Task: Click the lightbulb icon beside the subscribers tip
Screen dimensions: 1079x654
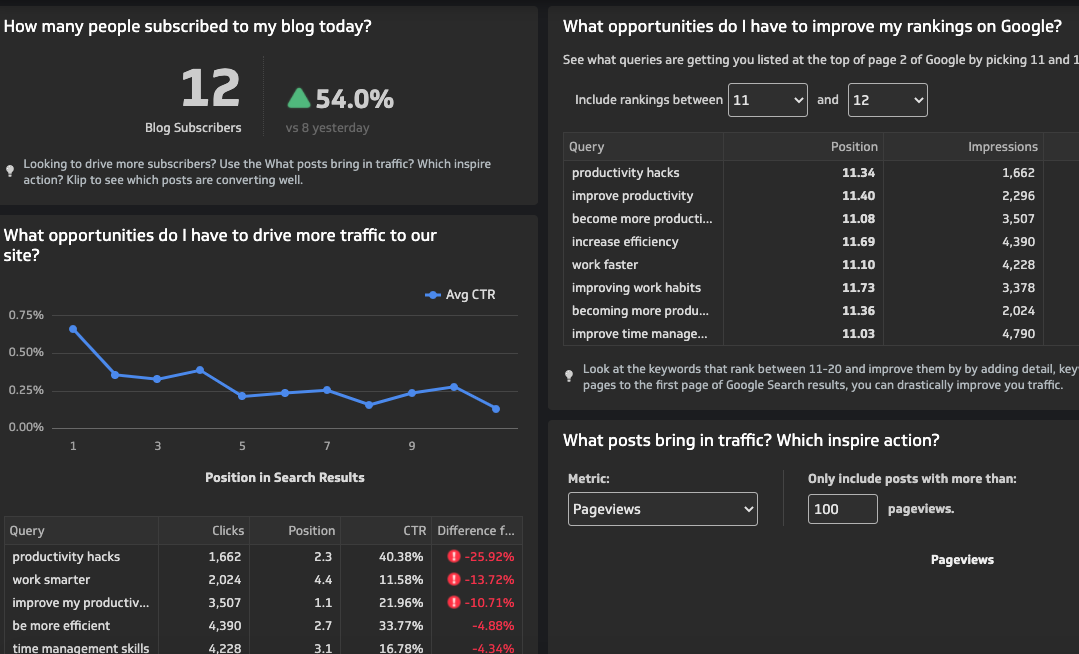Action: point(10,171)
